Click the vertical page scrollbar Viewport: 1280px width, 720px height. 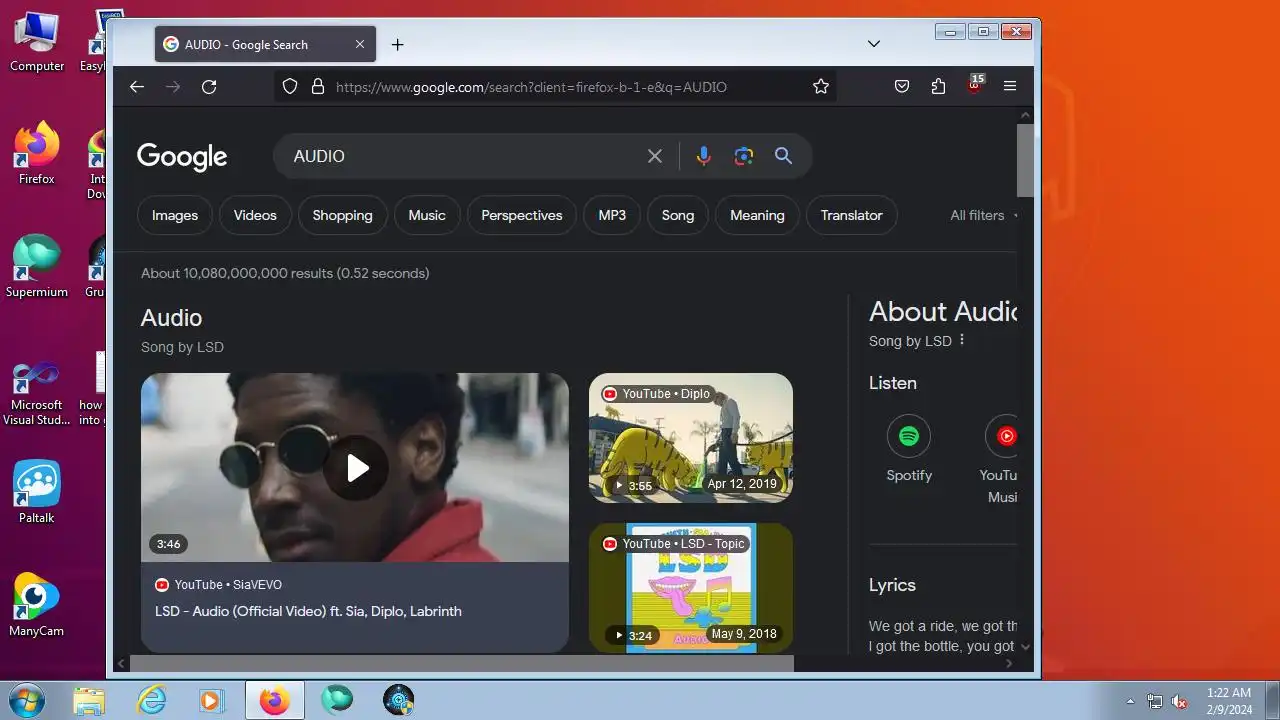pos(1025,160)
